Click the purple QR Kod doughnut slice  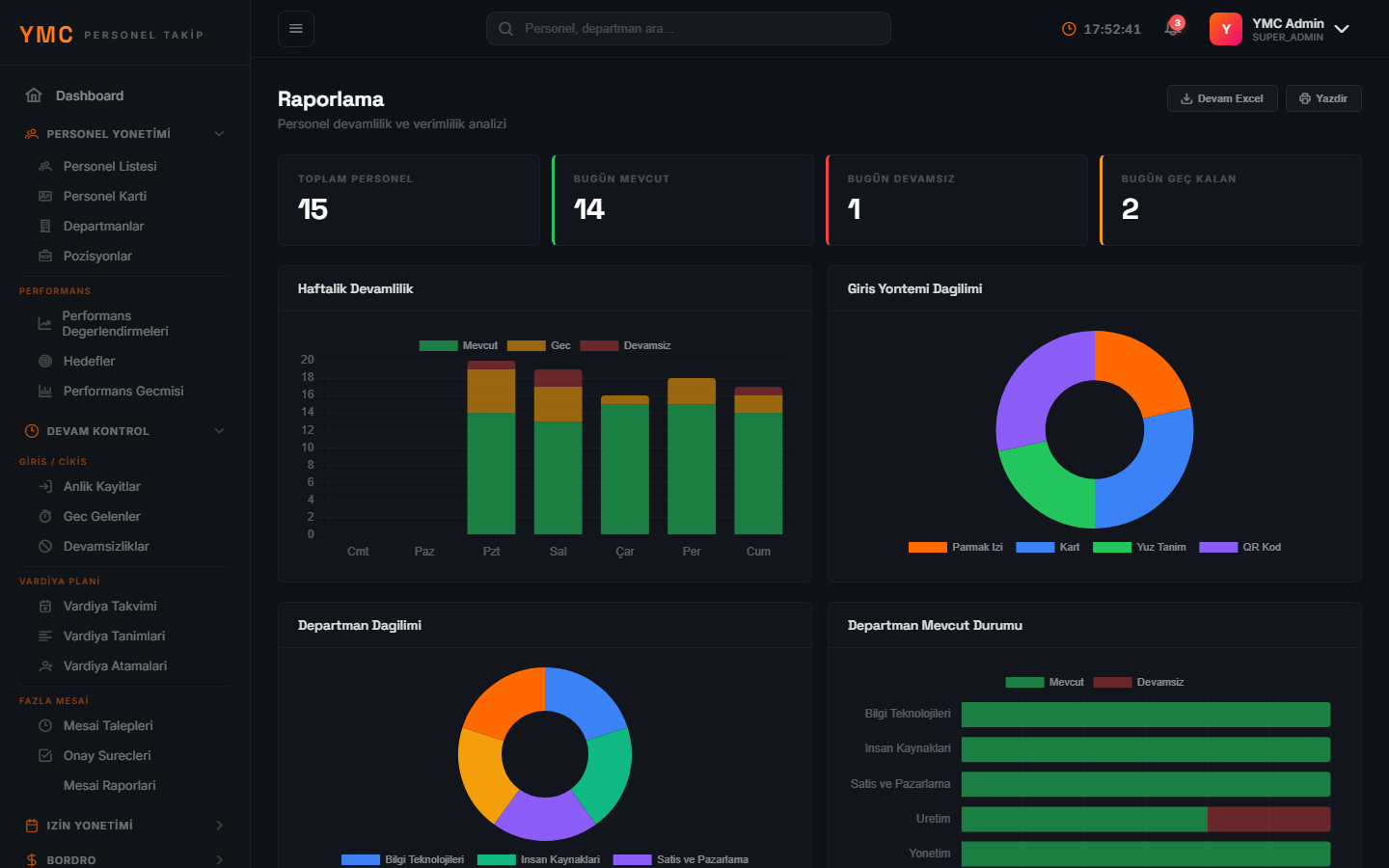click(x=1034, y=379)
